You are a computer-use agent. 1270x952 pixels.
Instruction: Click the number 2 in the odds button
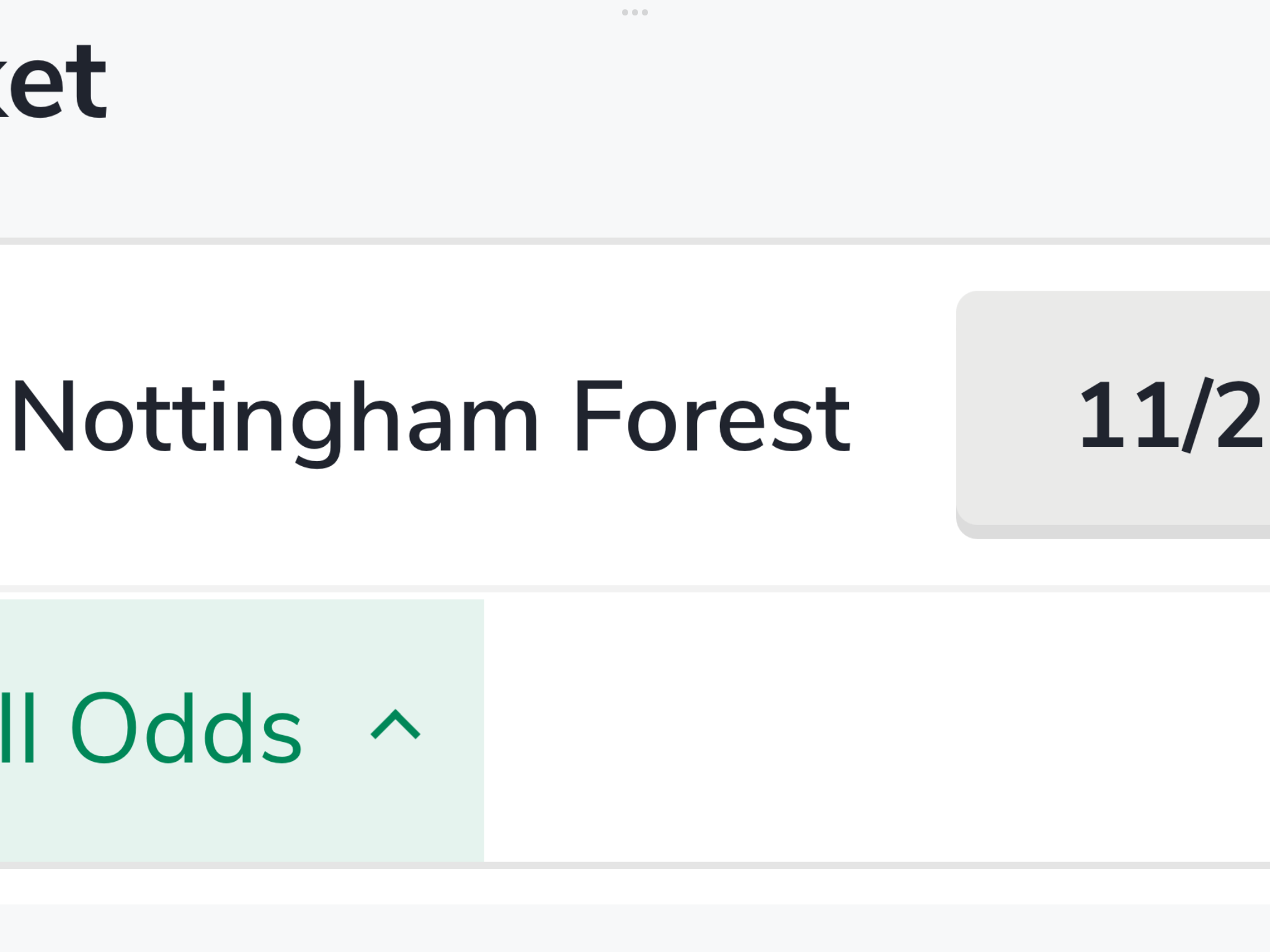pos(1239,414)
